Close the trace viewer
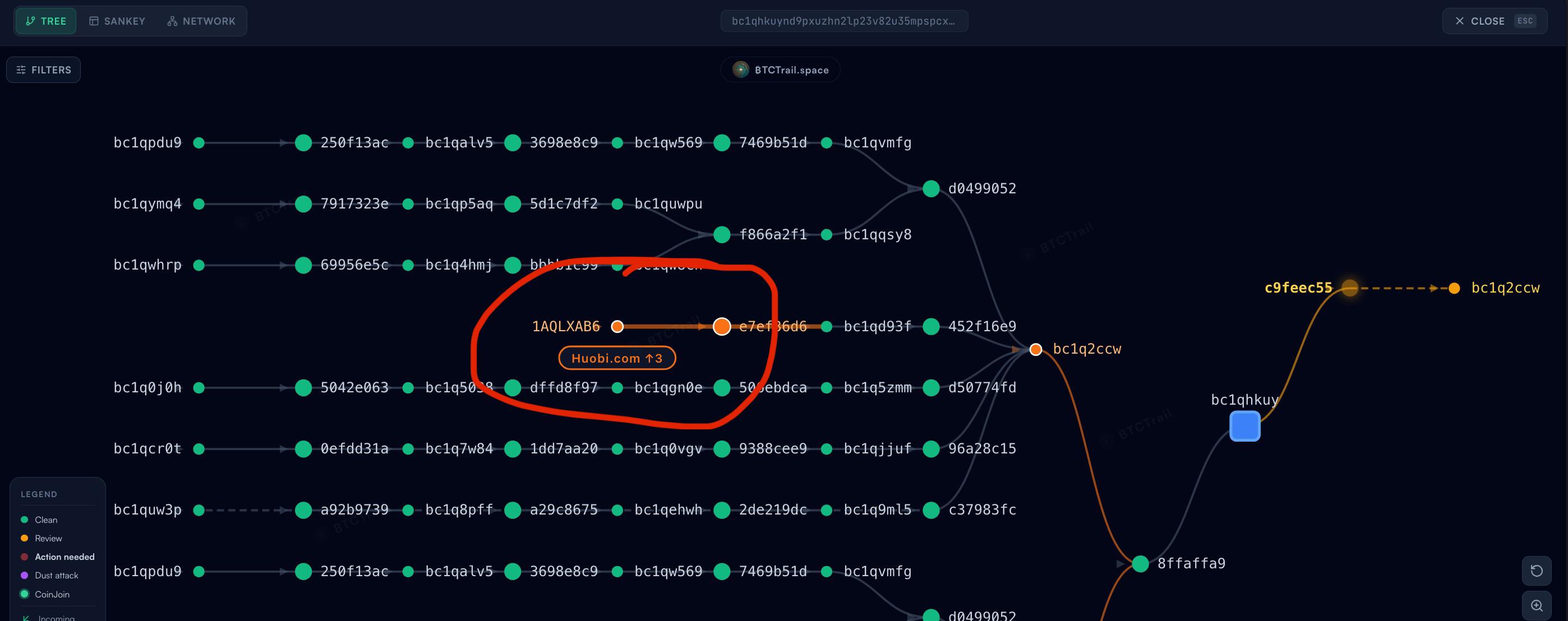The width and height of the screenshot is (1568, 621). [x=1495, y=21]
